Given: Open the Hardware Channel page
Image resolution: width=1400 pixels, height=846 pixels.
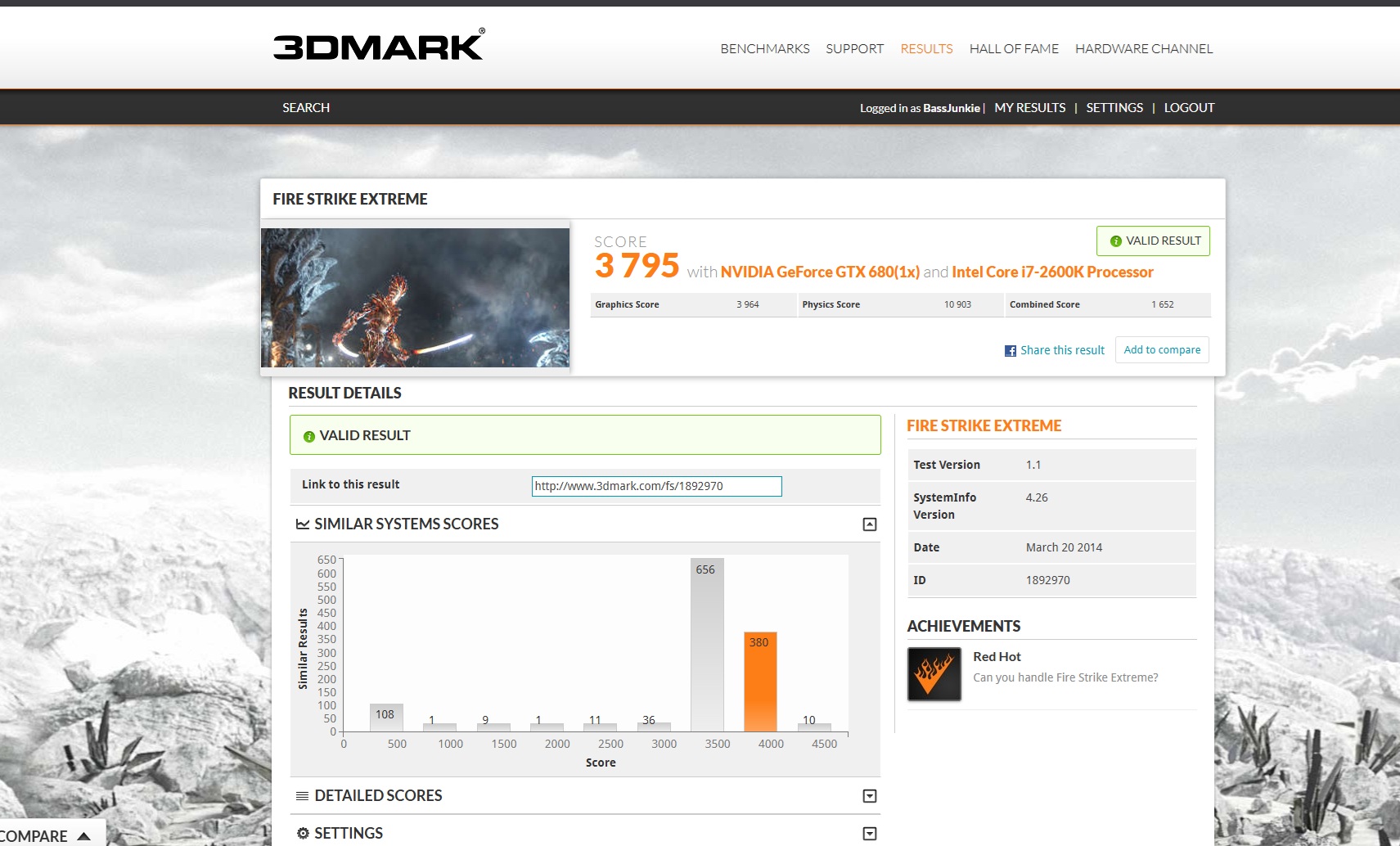Looking at the screenshot, I should coord(1144,49).
